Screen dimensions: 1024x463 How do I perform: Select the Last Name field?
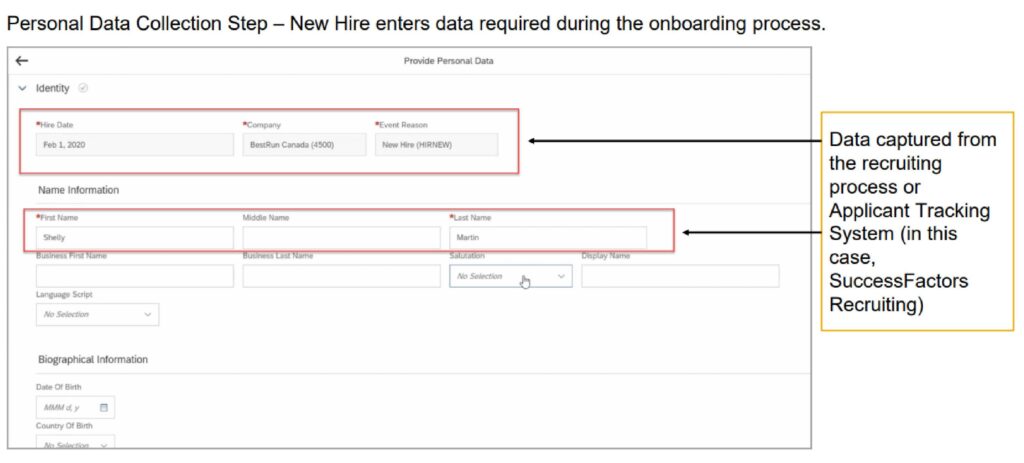[x=548, y=238]
